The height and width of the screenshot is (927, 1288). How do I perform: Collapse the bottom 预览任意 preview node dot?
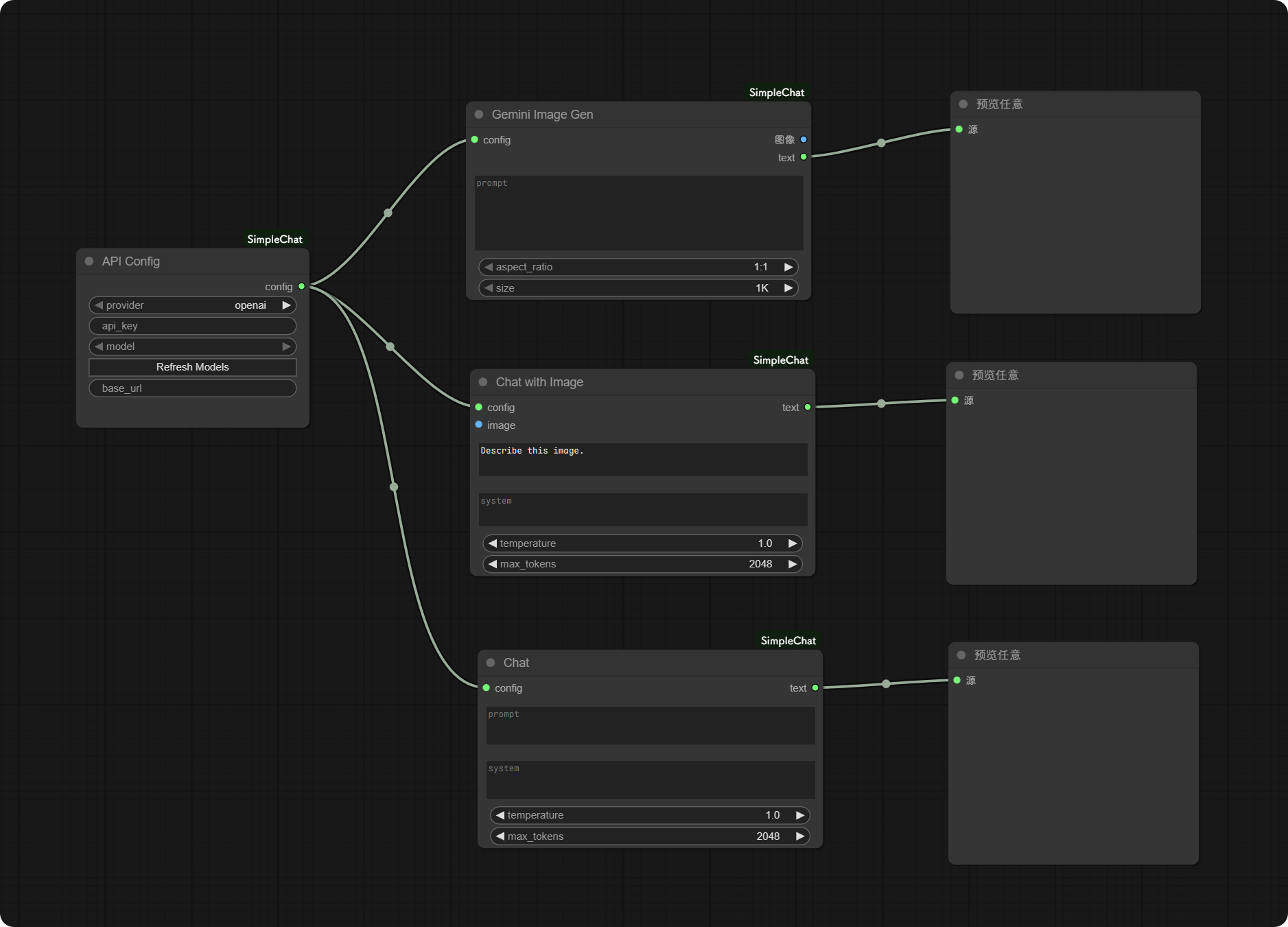[x=961, y=655]
